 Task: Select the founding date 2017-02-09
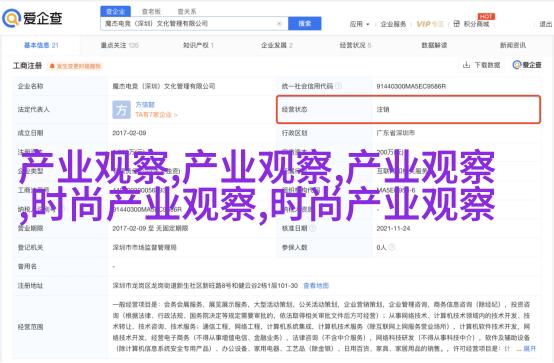[129, 133]
